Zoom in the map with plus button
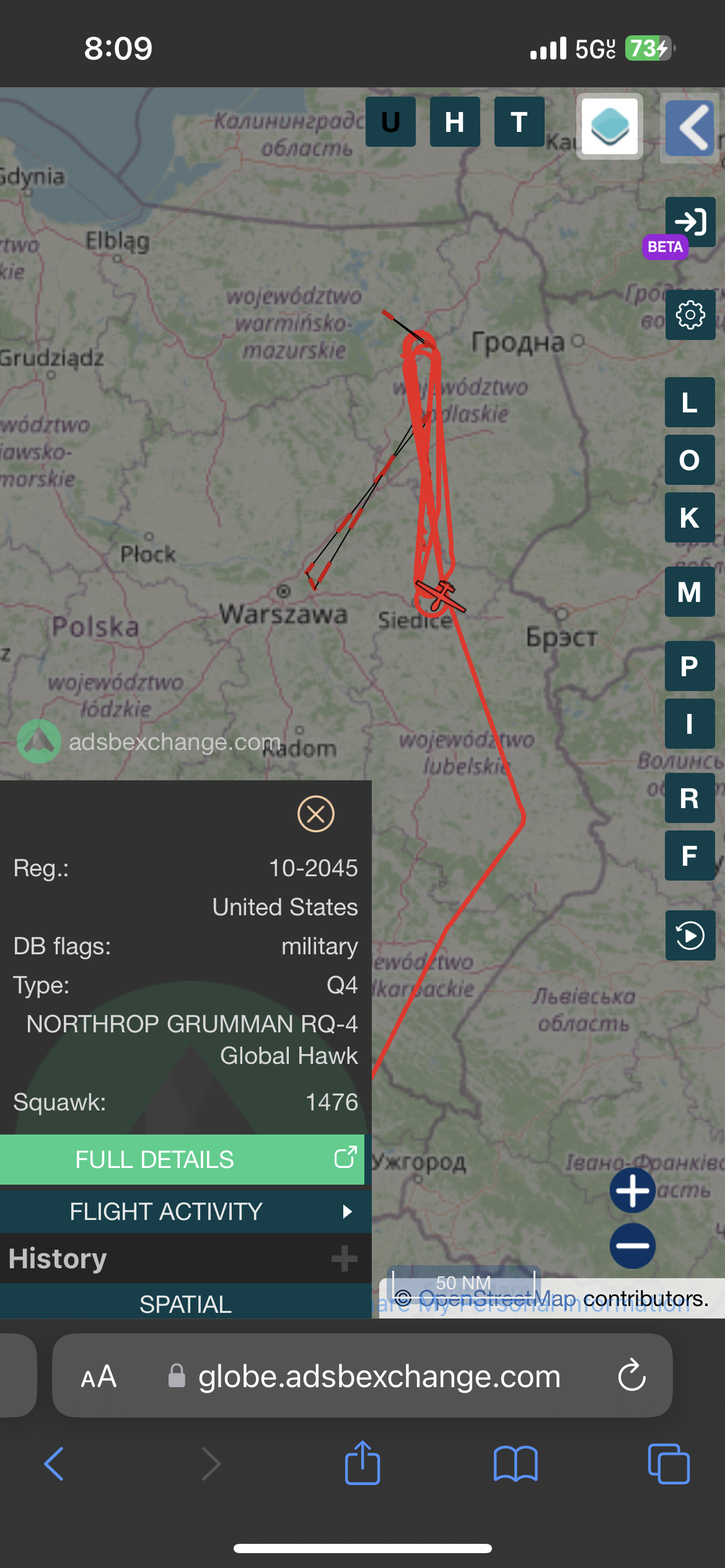This screenshot has width=725, height=1568. pos(633,1190)
